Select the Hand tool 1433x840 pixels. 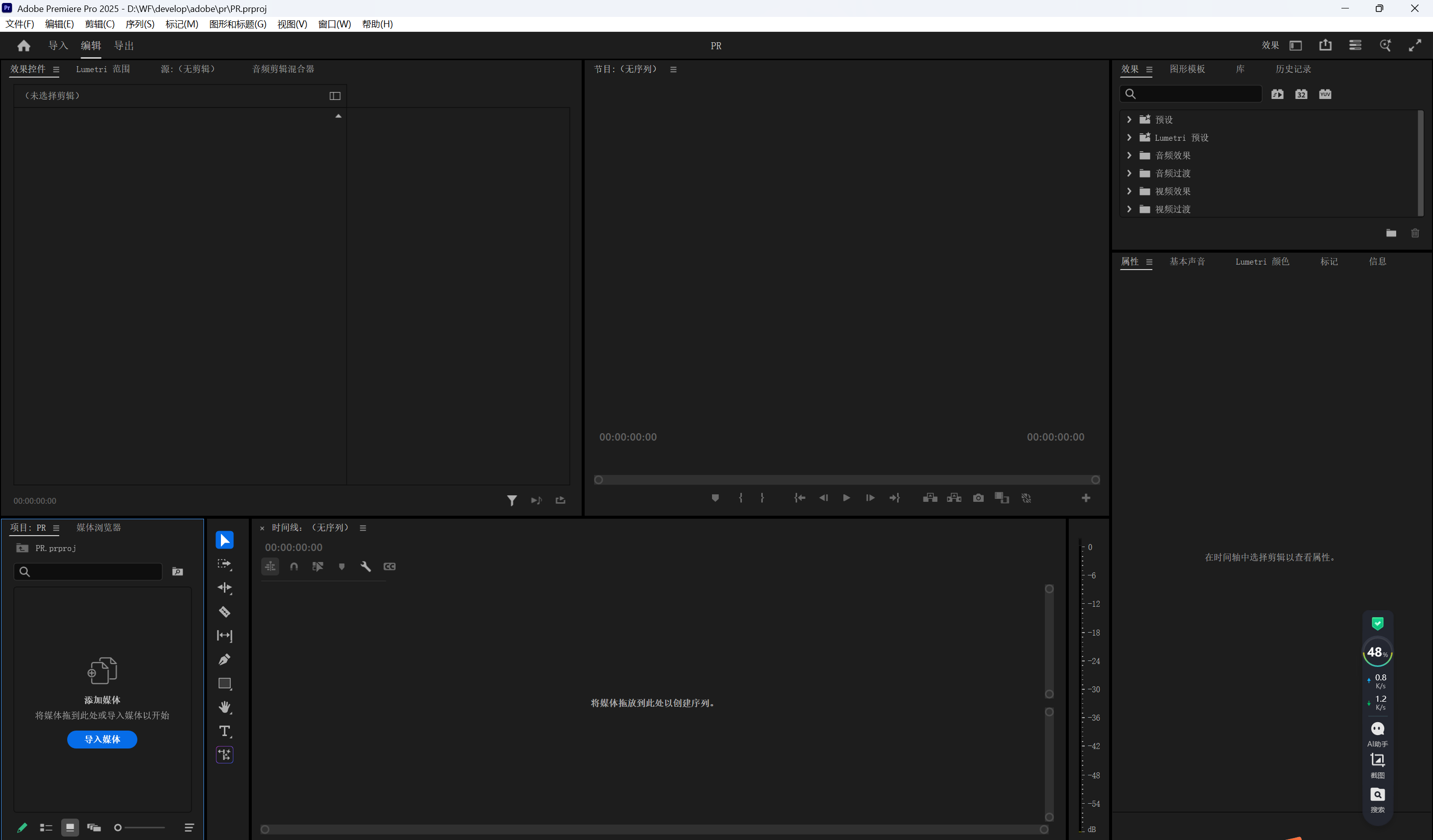click(224, 707)
